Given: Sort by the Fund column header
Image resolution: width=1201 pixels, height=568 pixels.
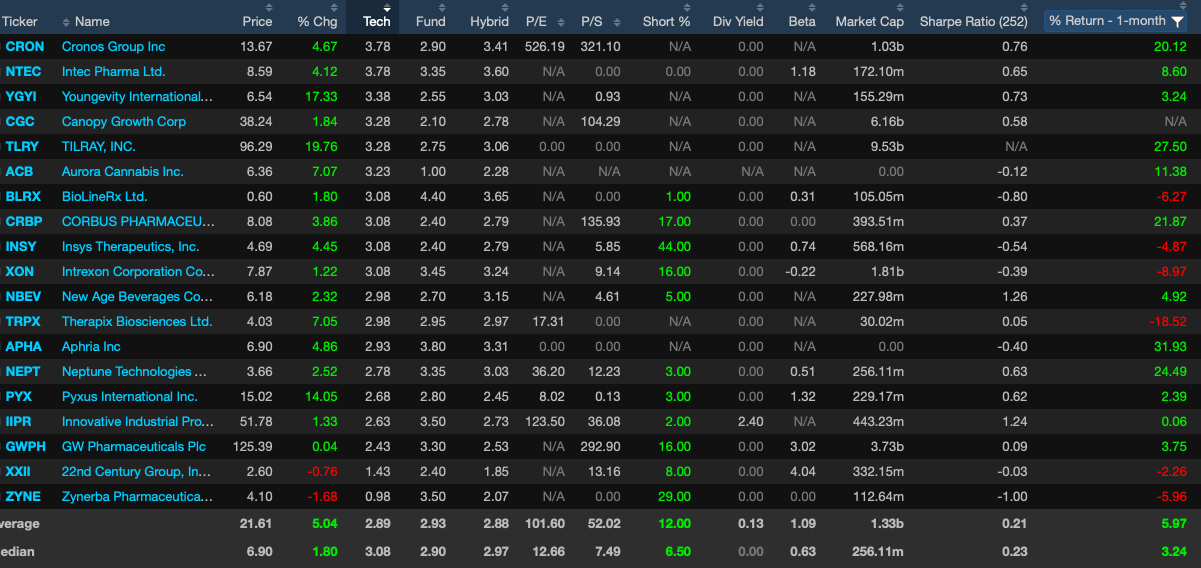Looking at the screenshot, I should tap(431, 21).
